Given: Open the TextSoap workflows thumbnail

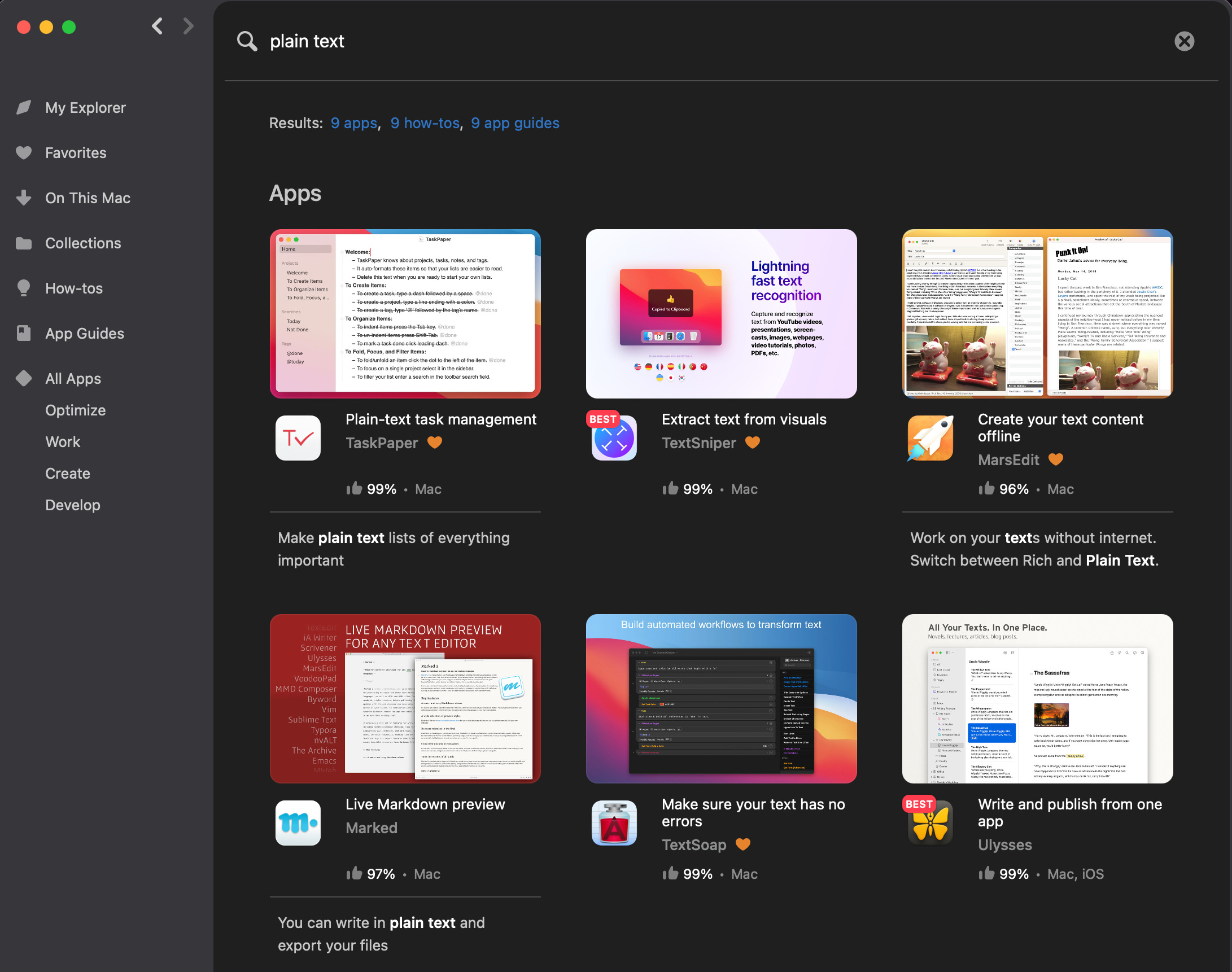Looking at the screenshot, I should coord(722,698).
